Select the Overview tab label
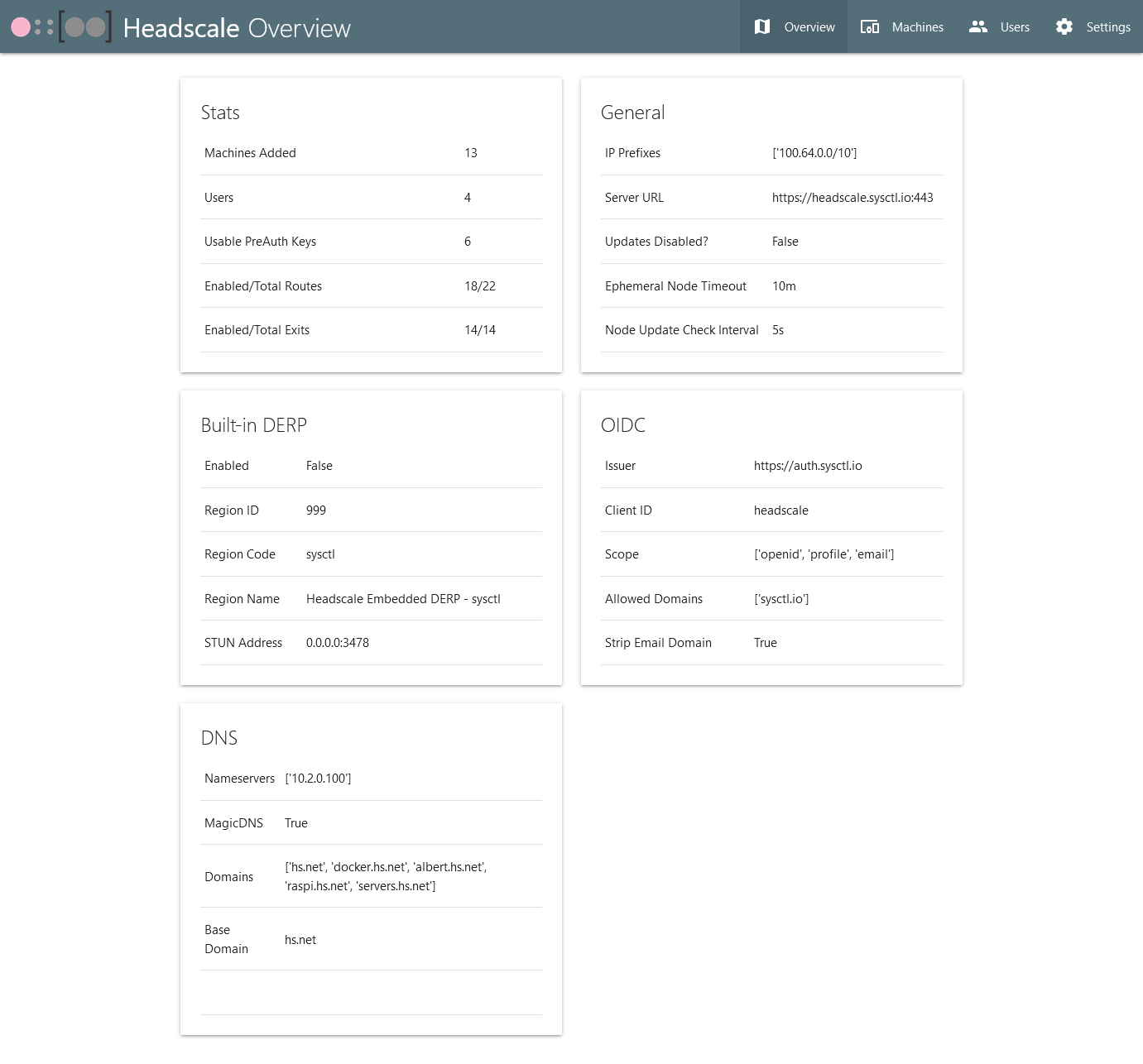Screen dimensions: 1143x1064 tap(809, 27)
